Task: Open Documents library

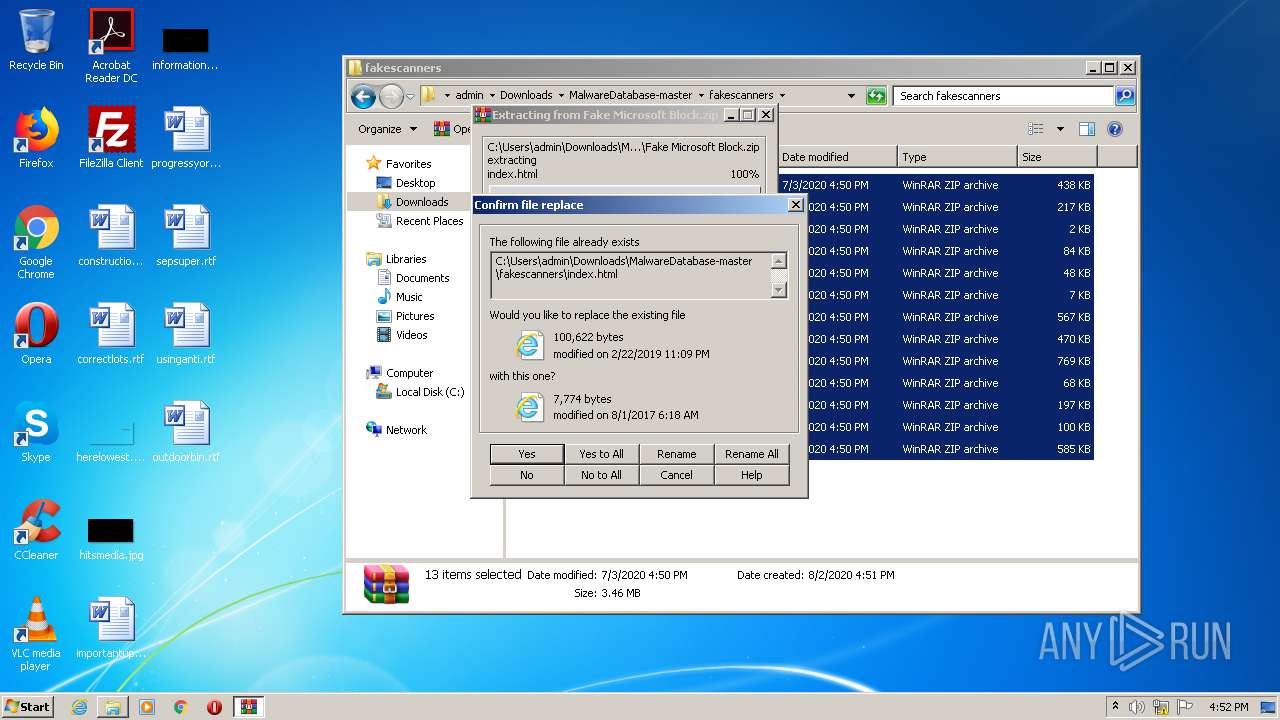Action: coord(422,278)
